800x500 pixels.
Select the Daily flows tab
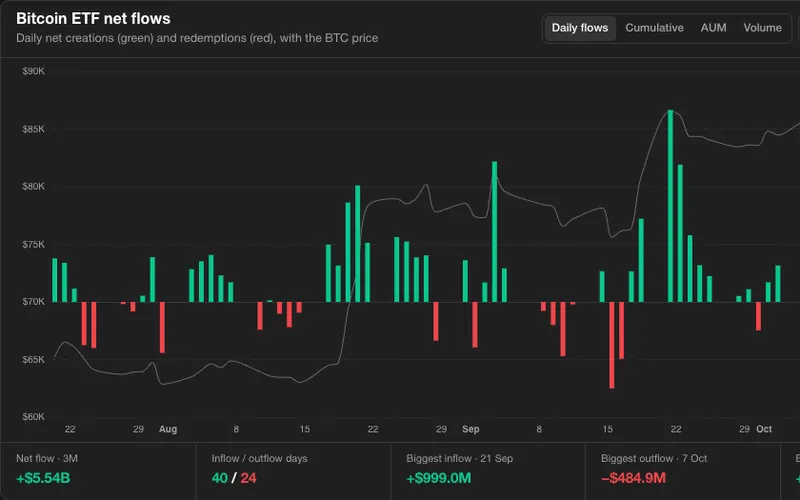(580, 28)
